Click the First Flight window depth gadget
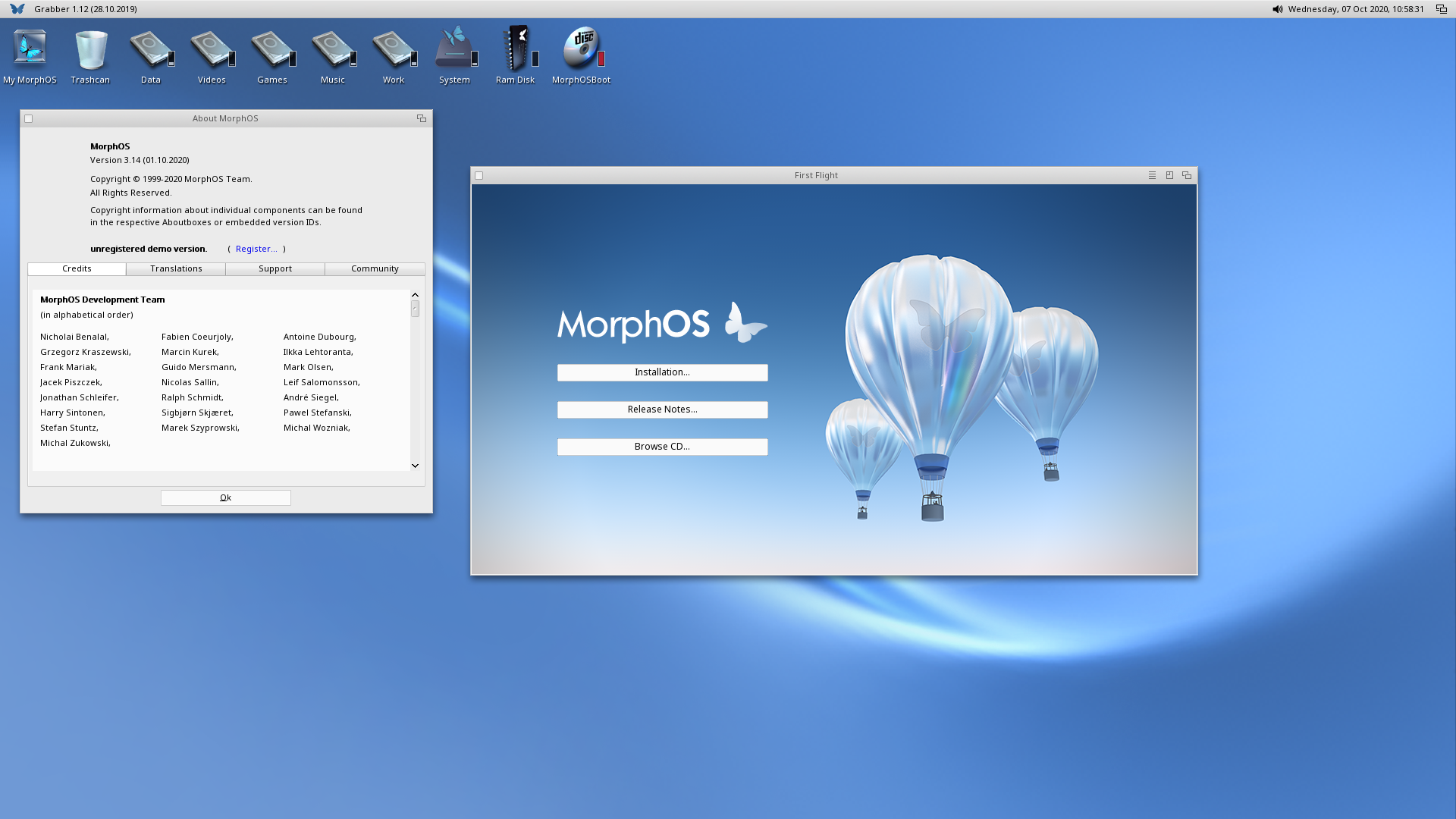This screenshot has width=1456, height=819. 1187,175
